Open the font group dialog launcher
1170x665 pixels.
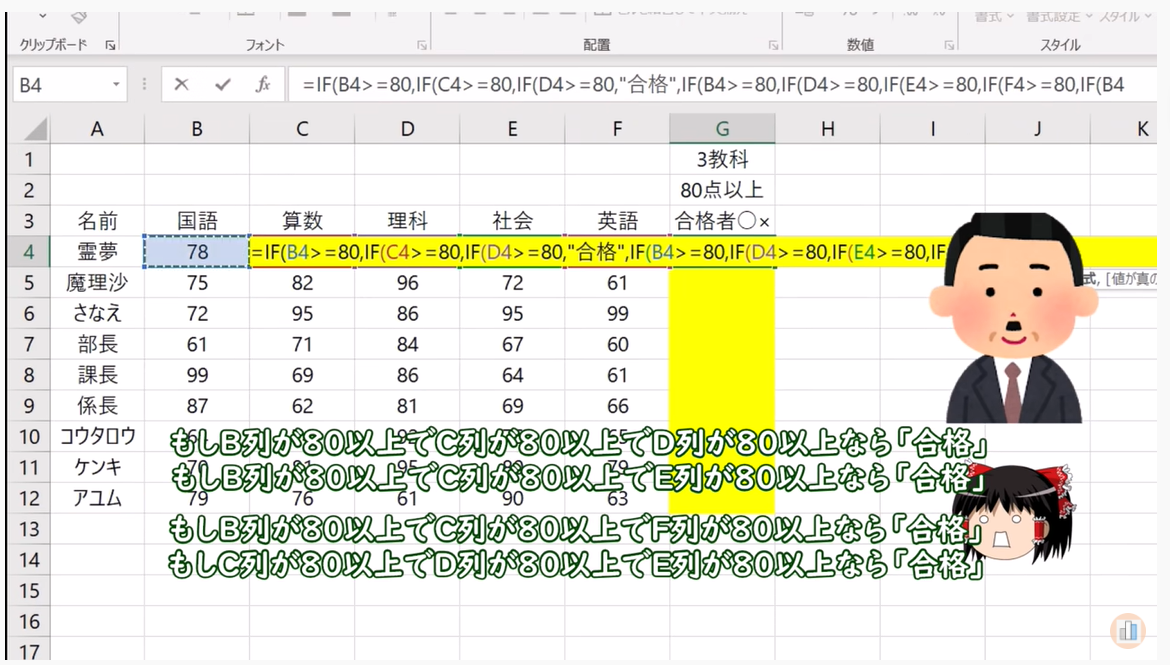click(x=422, y=46)
